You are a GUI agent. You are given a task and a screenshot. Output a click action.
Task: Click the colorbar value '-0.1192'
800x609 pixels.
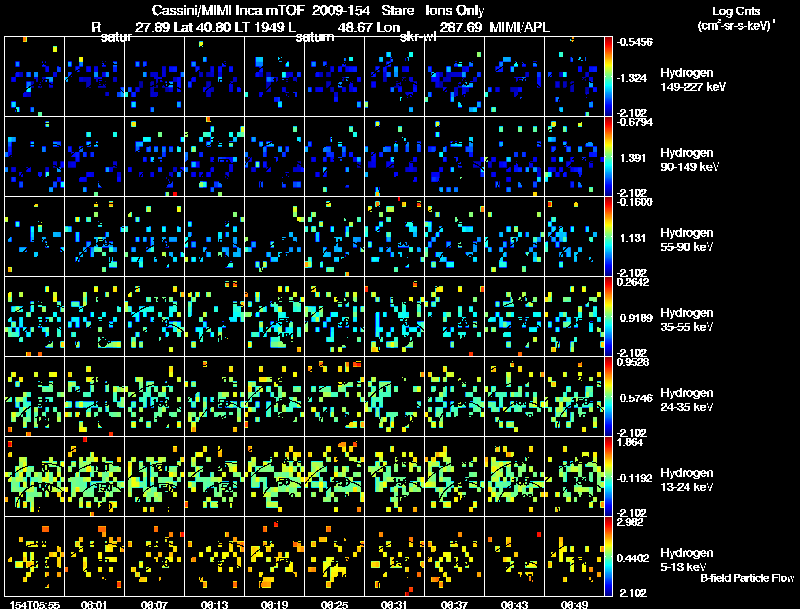pyautogui.click(x=635, y=478)
